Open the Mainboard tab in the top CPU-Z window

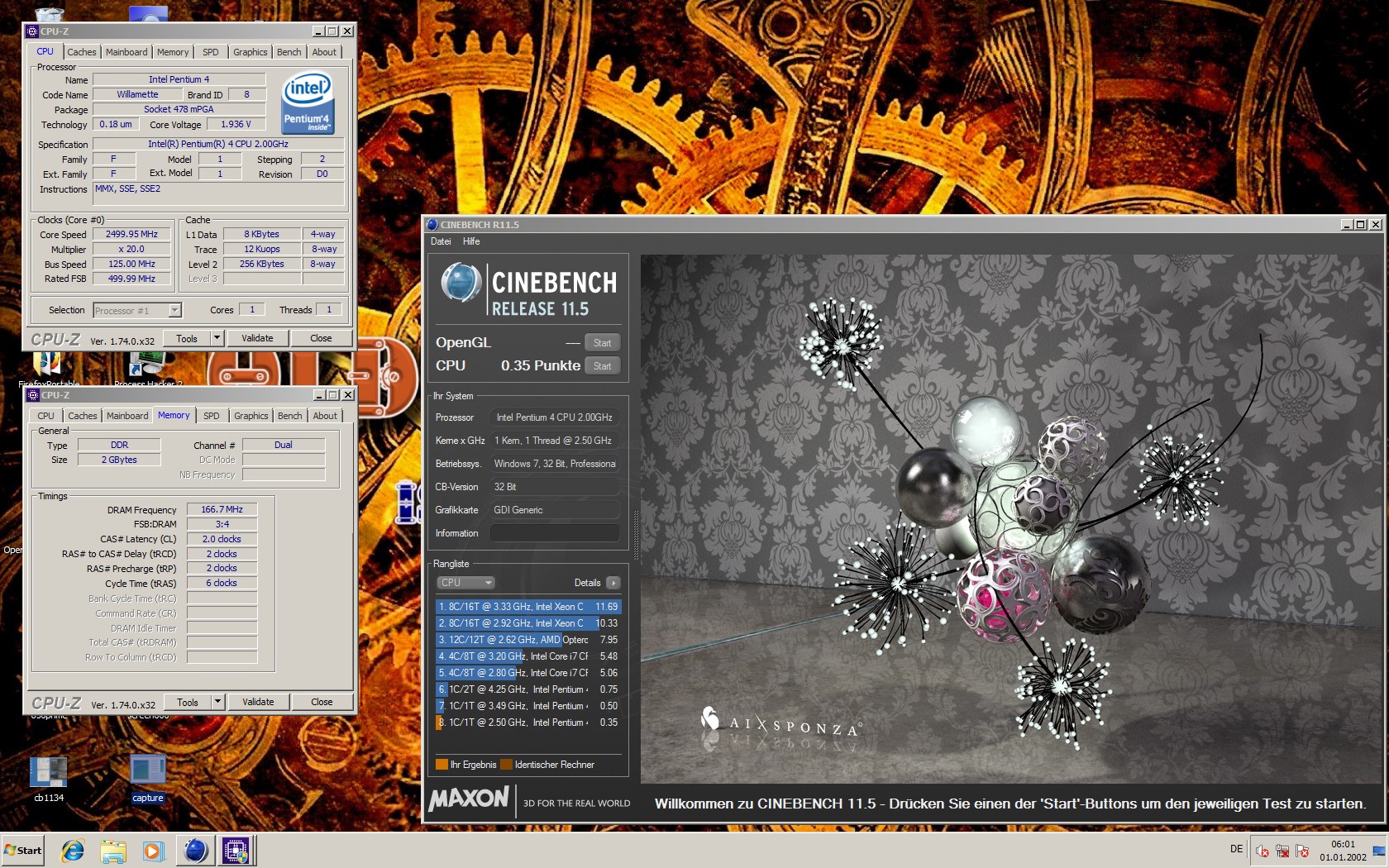point(126,52)
